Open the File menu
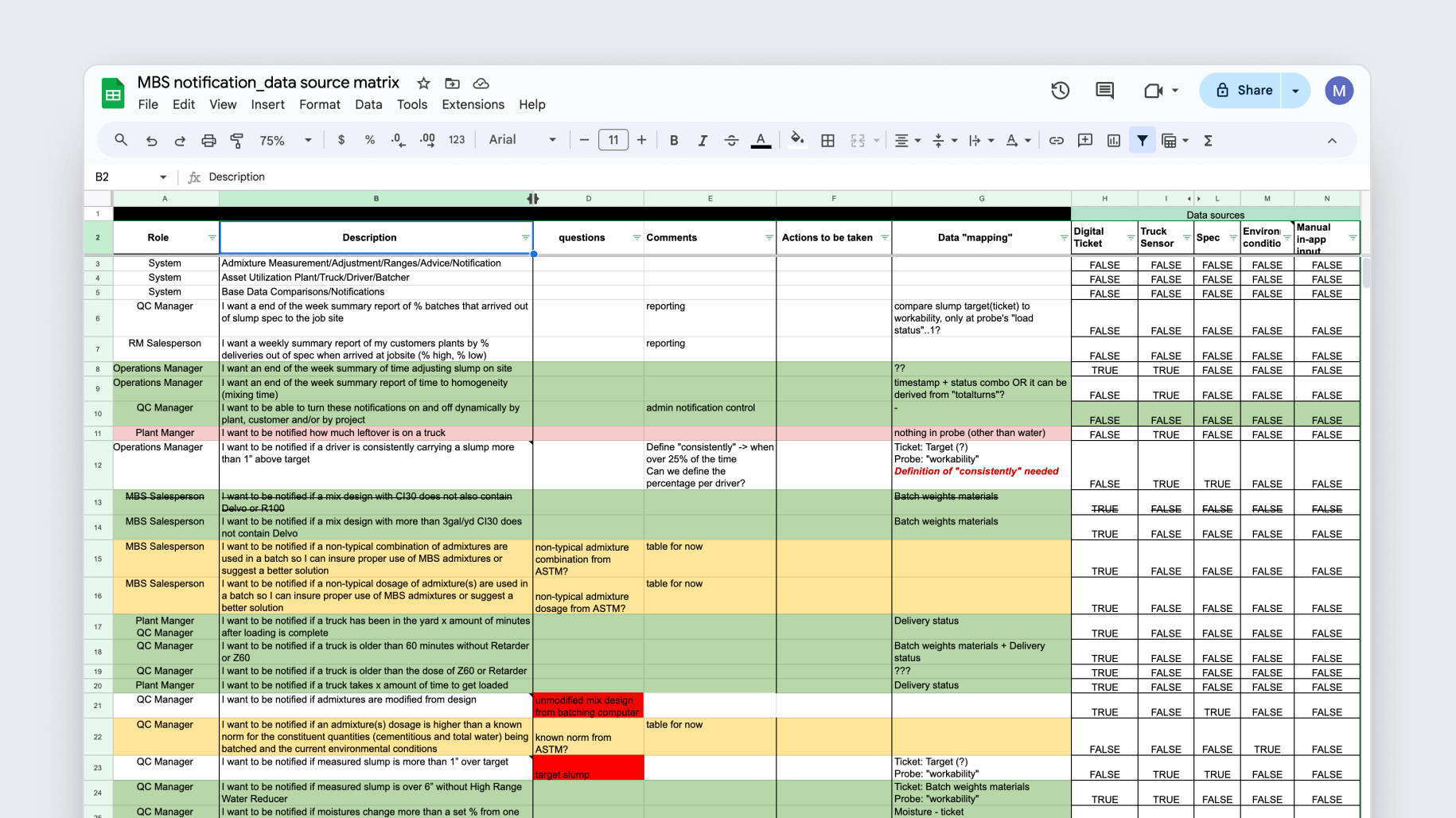 [x=148, y=104]
